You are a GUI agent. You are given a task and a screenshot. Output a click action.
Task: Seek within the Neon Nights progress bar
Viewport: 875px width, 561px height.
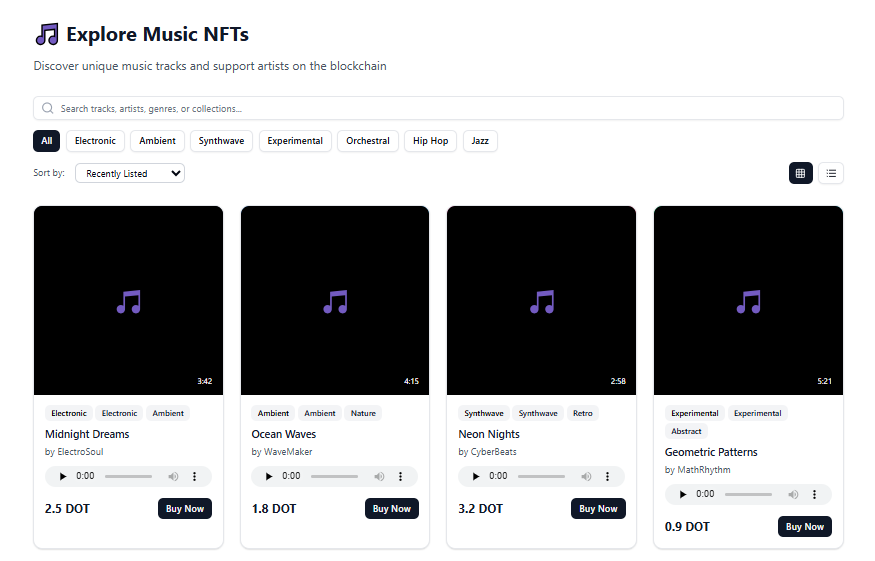coord(541,476)
